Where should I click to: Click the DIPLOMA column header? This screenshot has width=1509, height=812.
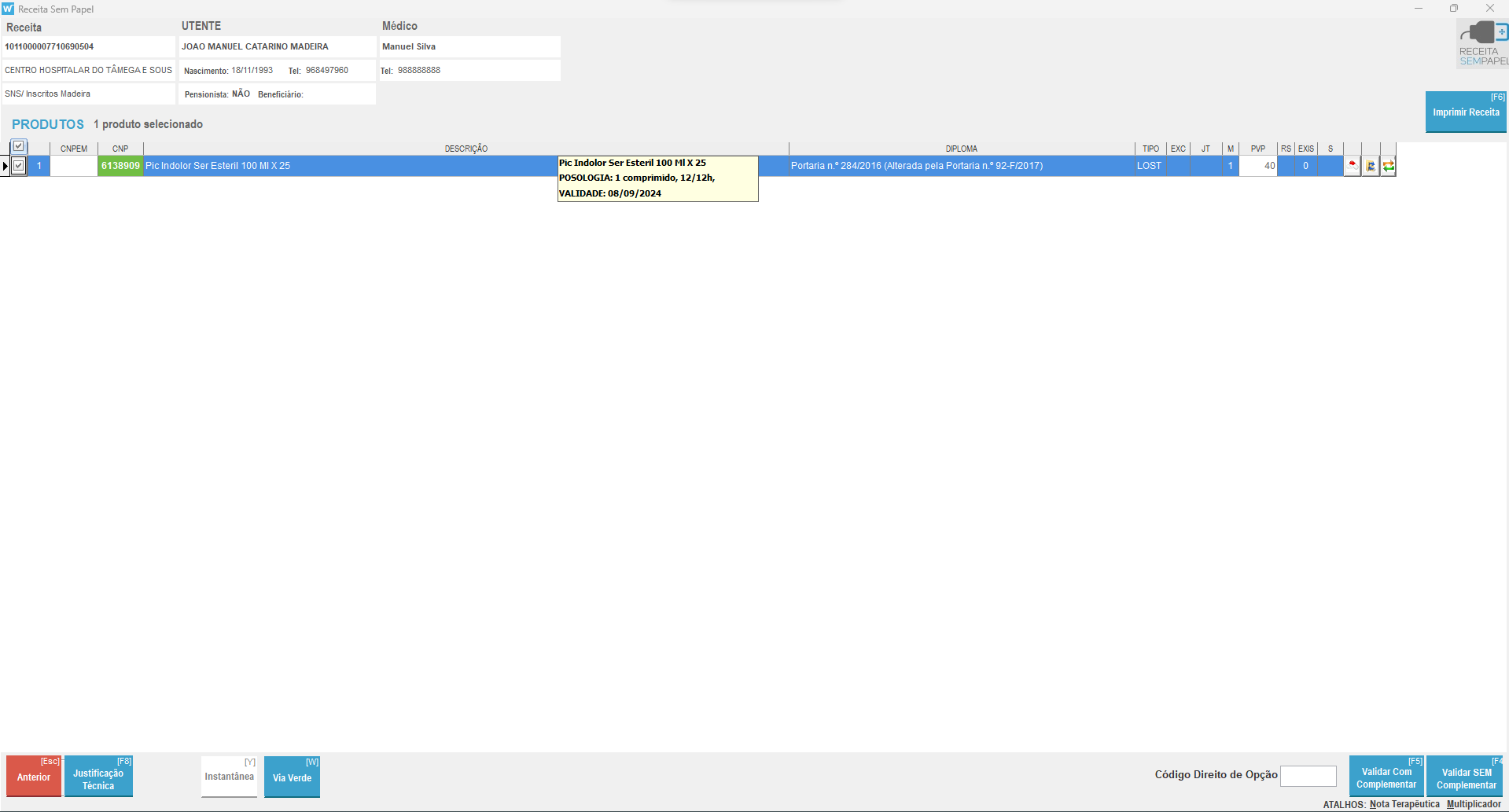(x=961, y=149)
